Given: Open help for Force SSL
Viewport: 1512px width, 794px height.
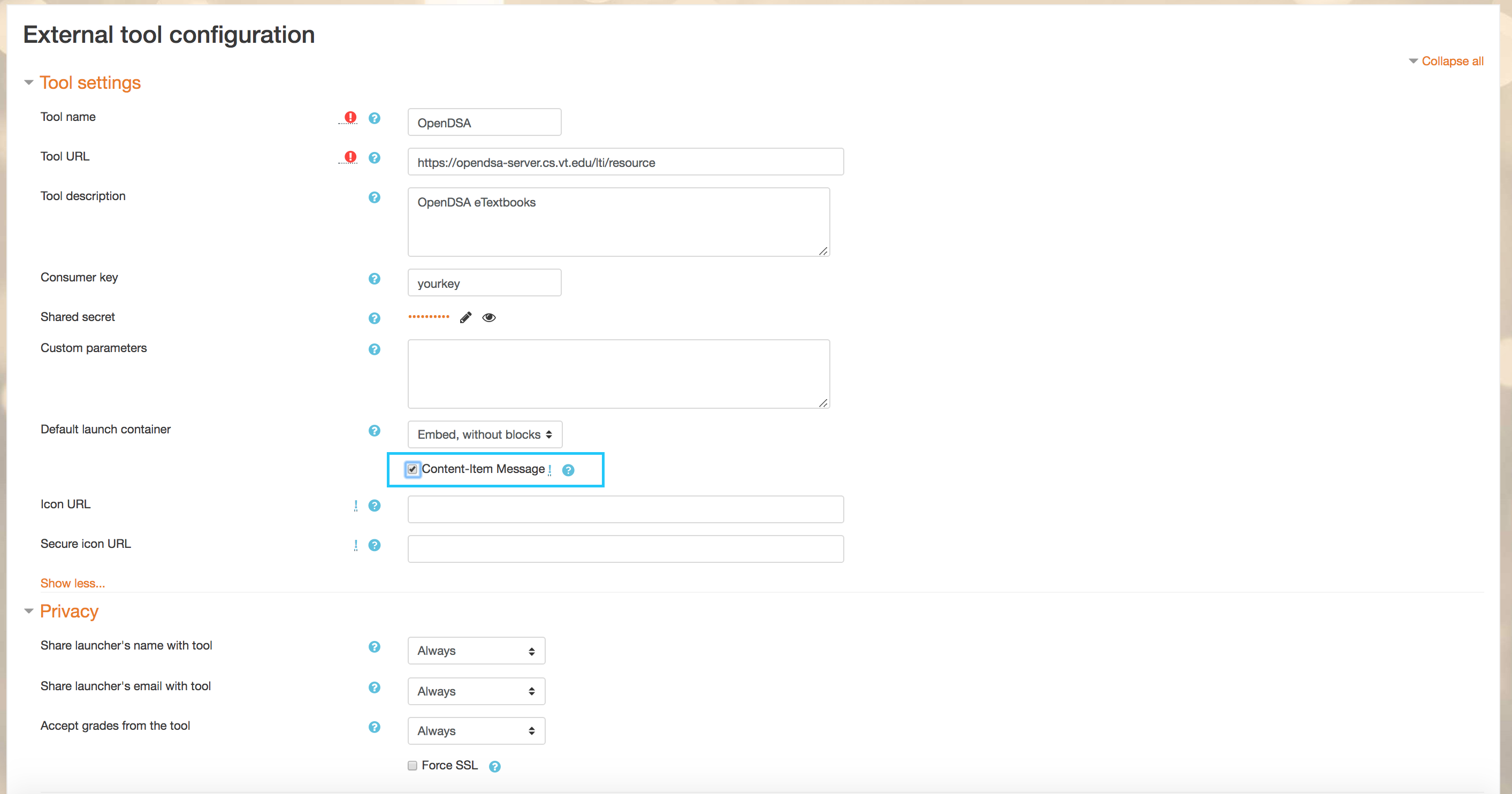Looking at the screenshot, I should pyautogui.click(x=495, y=766).
